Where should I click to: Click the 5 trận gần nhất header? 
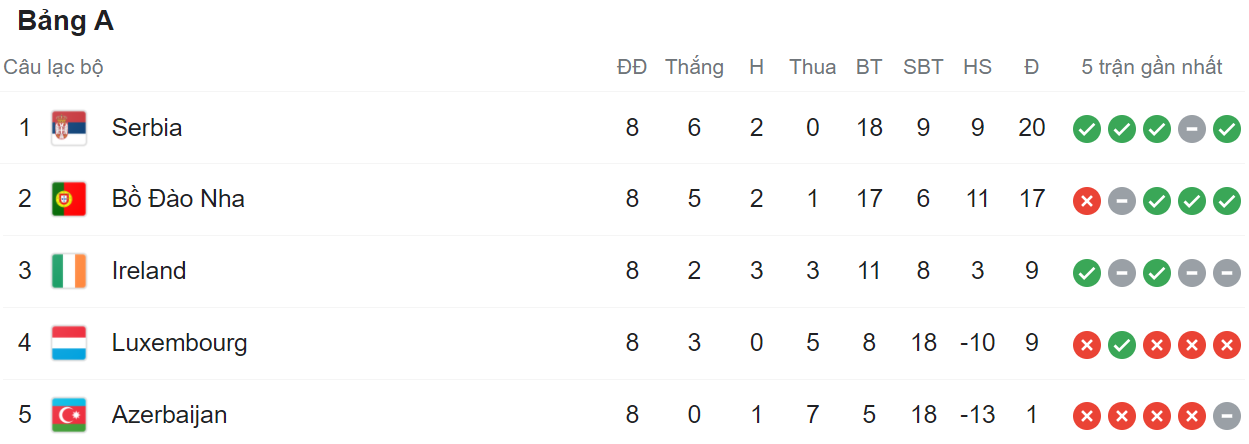[1152, 67]
